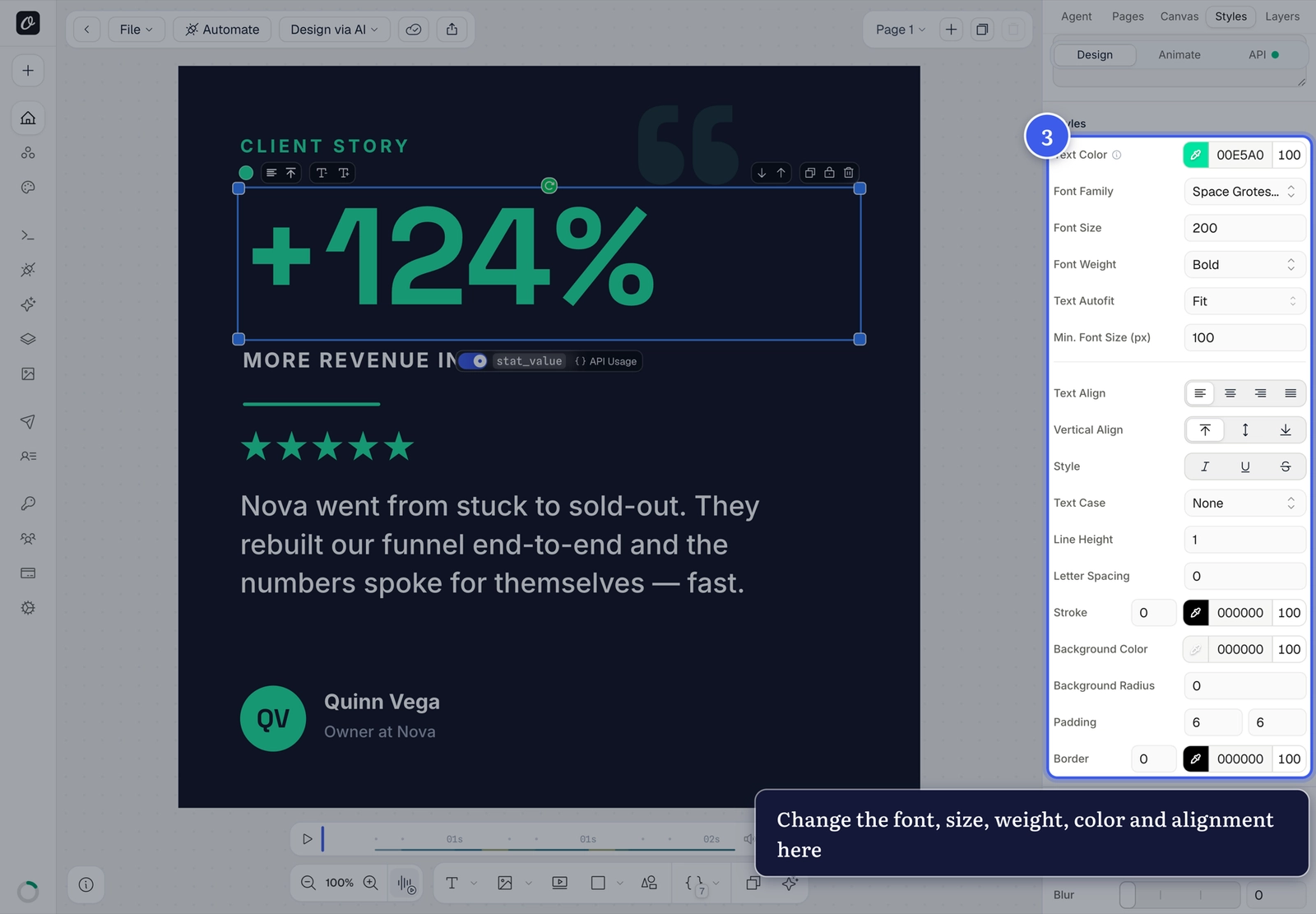Set text align to justify
This screenshot has width=1316, height=914.
click(1291, 393)
